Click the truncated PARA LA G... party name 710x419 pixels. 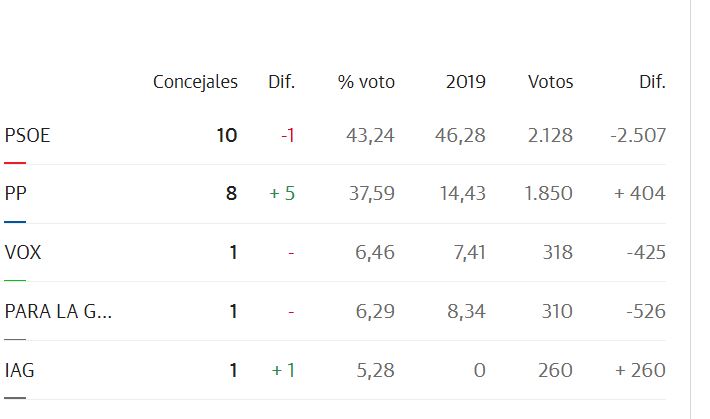58,312
